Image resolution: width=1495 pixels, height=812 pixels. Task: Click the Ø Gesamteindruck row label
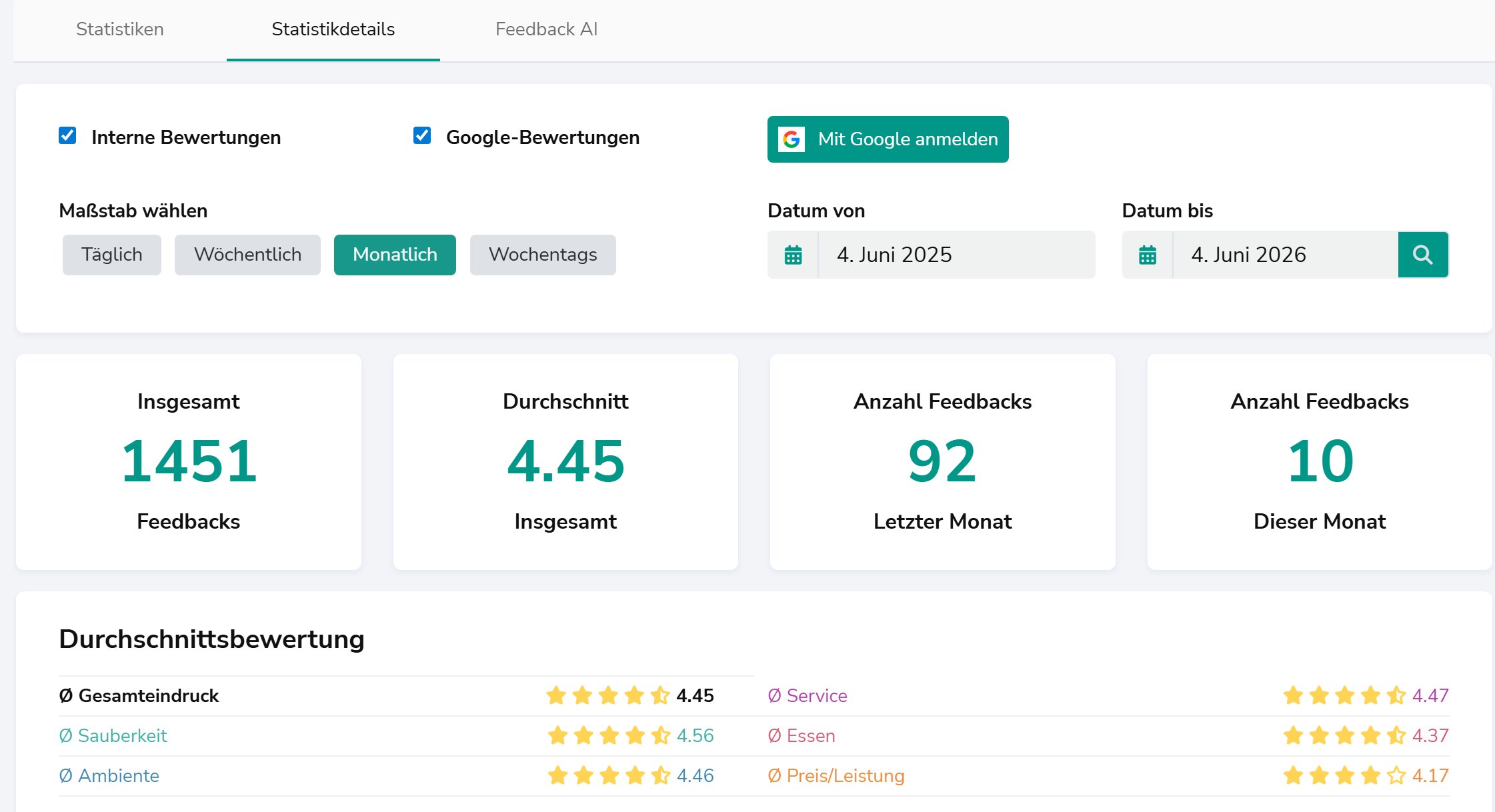coord(139,695)
